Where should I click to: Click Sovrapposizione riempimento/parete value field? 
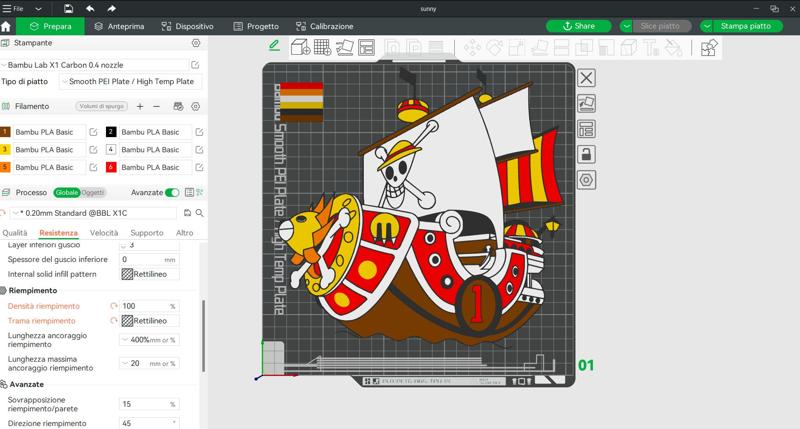click(x=149, y=404)
